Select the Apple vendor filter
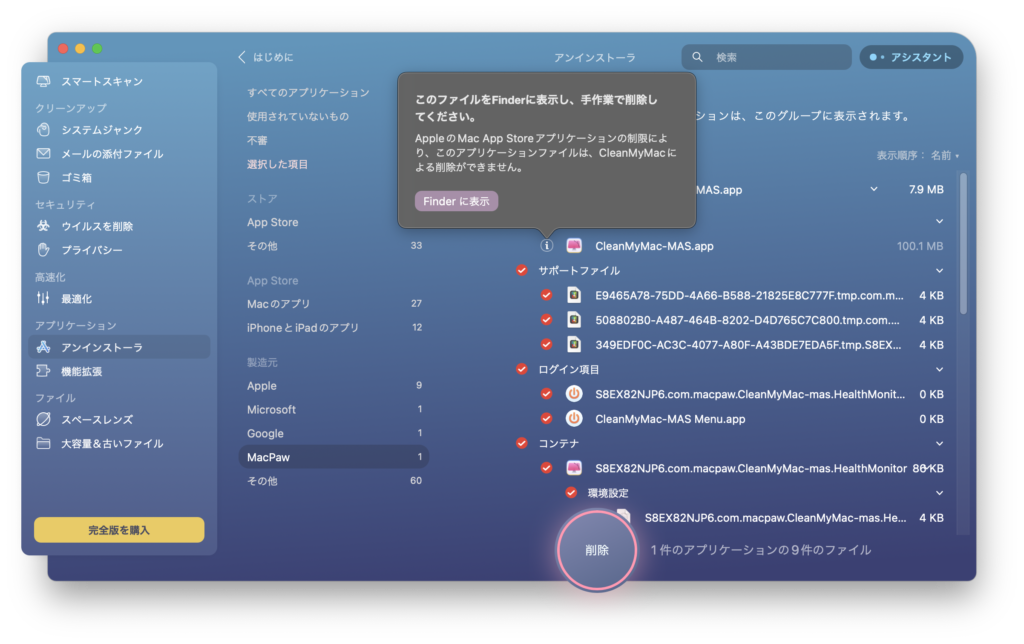Image resolution: width=1024 pixels, height=644 pixels. click(x=334, y=385)
